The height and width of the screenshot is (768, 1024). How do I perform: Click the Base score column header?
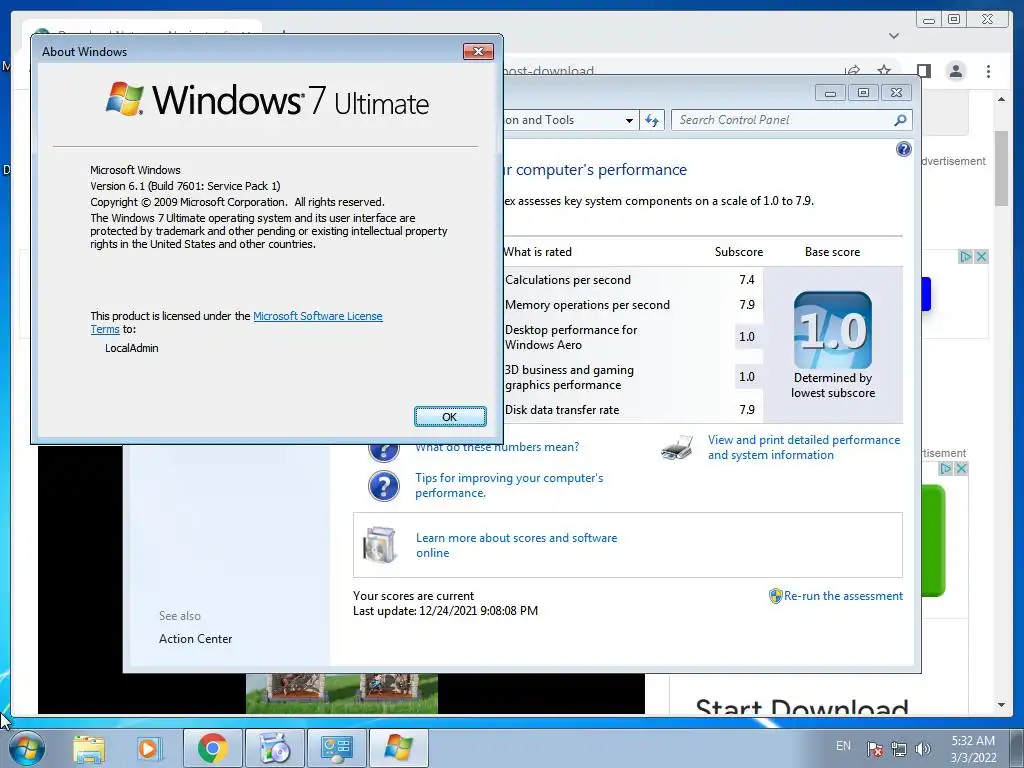pos(832,252)
